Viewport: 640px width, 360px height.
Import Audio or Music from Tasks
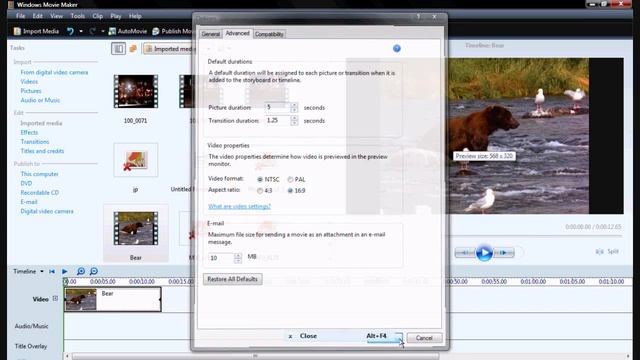coord(40,100)
